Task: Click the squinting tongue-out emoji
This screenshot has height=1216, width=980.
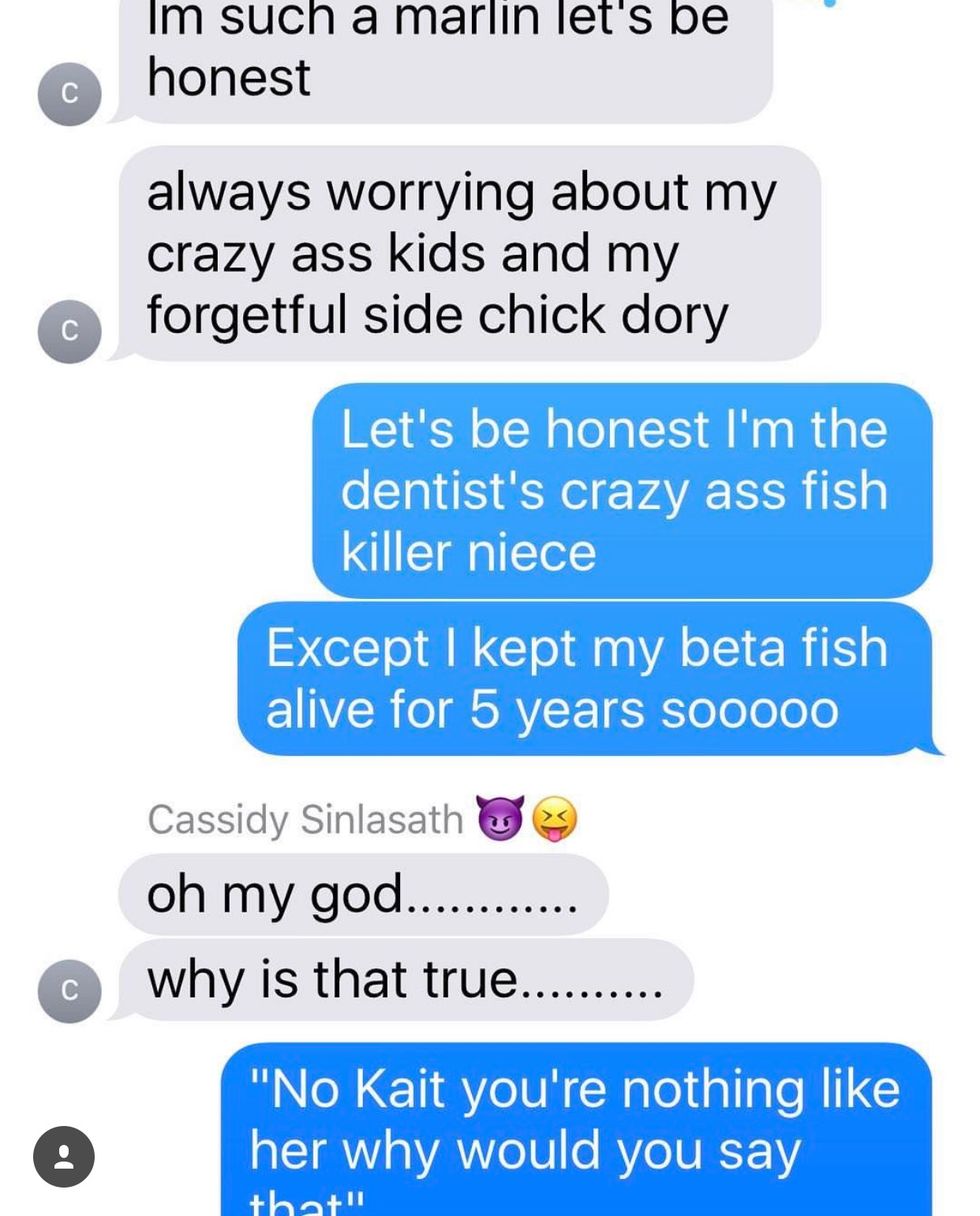Action: coord(555,820)
